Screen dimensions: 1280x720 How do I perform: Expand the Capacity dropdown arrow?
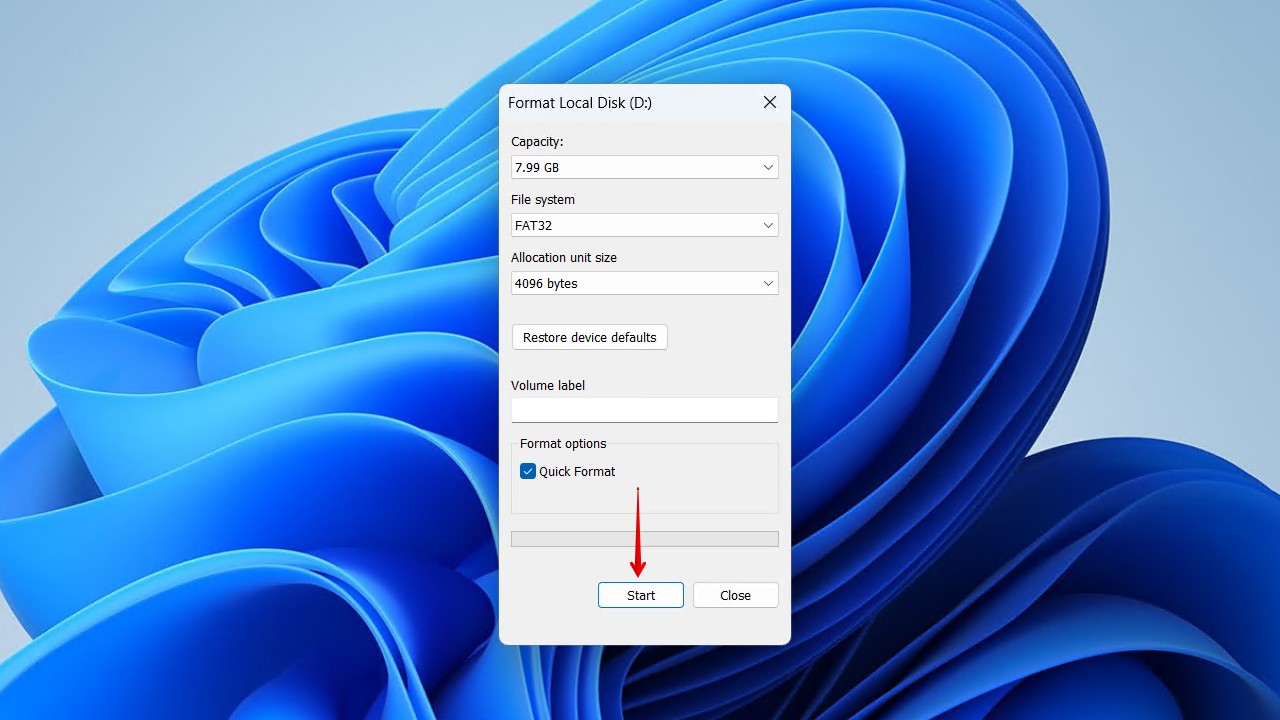768,168
